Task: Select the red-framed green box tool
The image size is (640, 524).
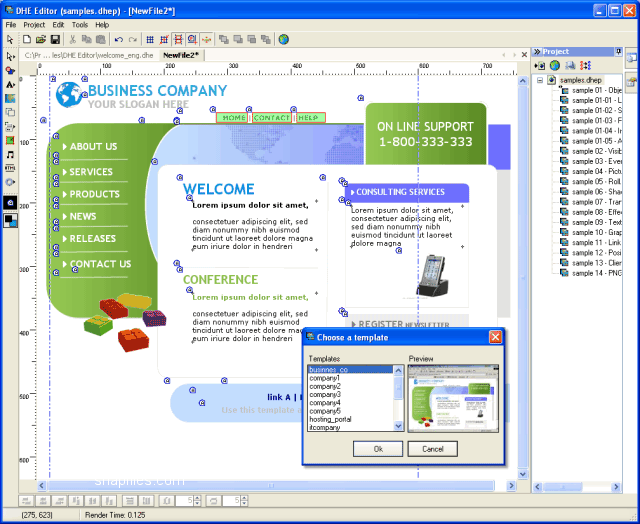Action: point(10,140)
